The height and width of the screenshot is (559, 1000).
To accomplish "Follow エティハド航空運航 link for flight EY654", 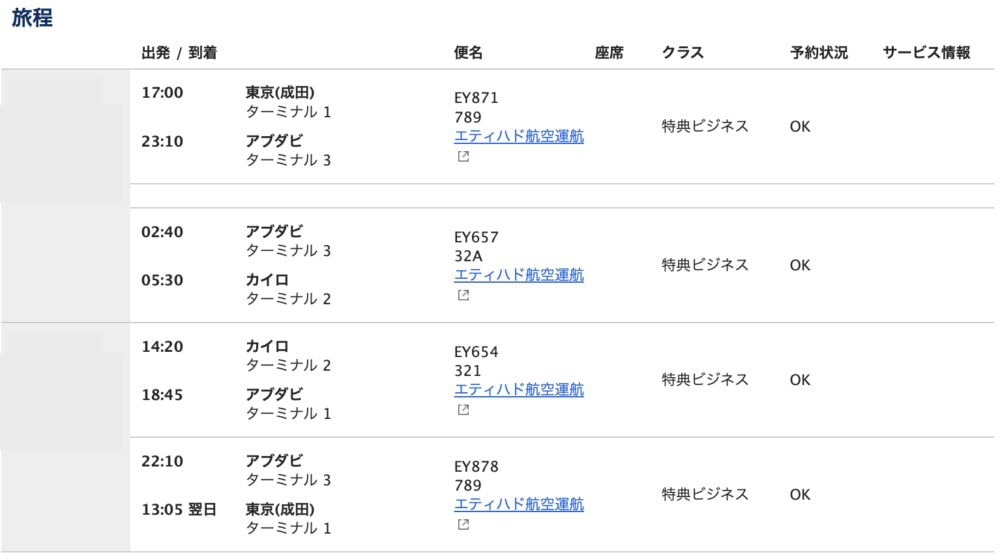I will tap(518, 390).
